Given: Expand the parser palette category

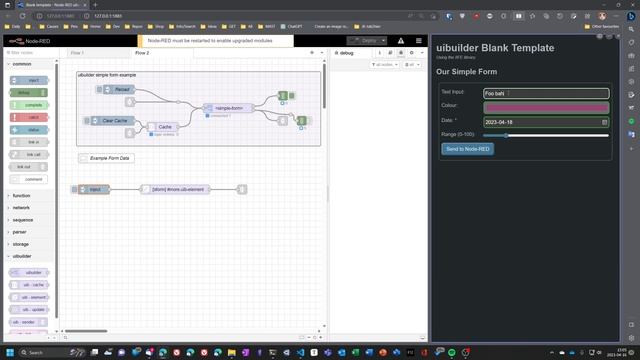Looking at the screenshot, I should pyautogui.click(x=21, y=232).
